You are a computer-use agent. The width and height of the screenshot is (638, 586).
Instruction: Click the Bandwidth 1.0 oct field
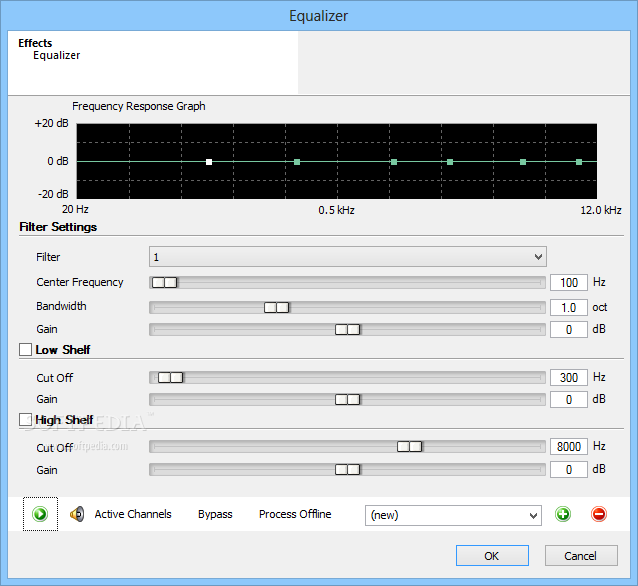point(569,307)
